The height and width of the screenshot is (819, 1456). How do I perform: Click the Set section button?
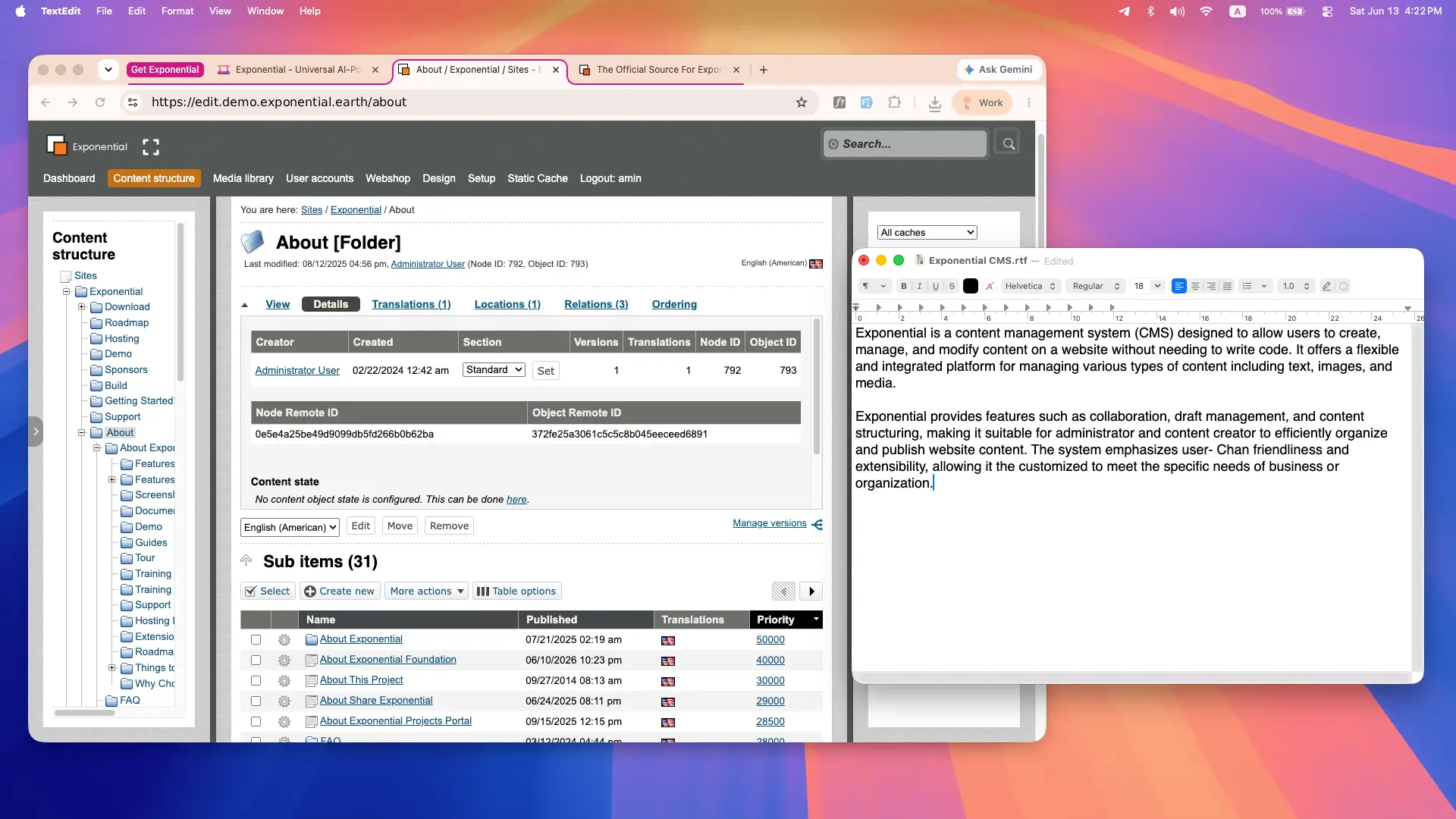click(x=546, y=371)
